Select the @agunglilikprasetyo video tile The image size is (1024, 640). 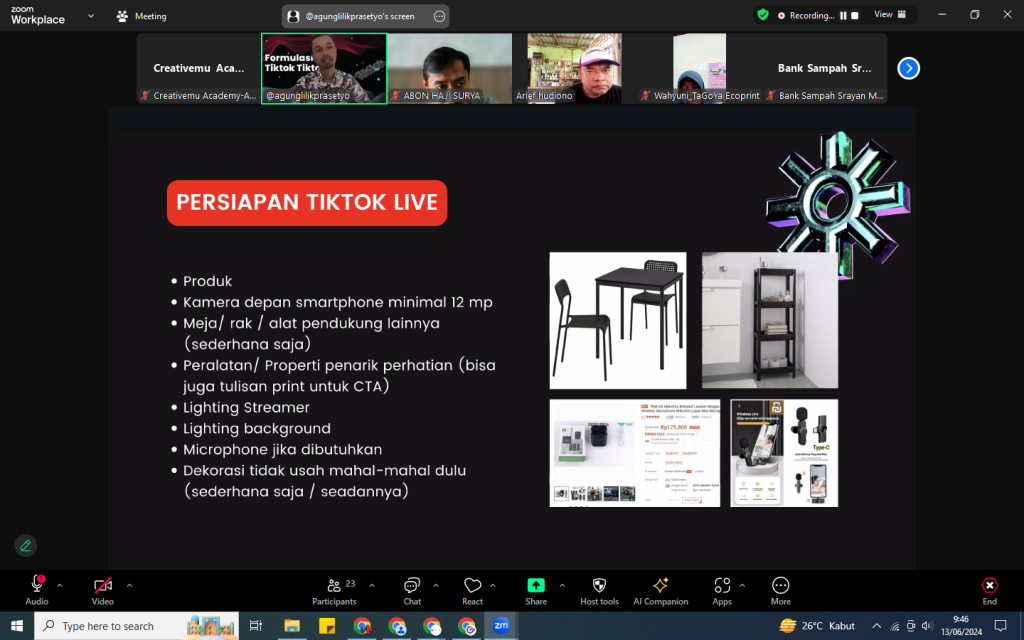324,69
